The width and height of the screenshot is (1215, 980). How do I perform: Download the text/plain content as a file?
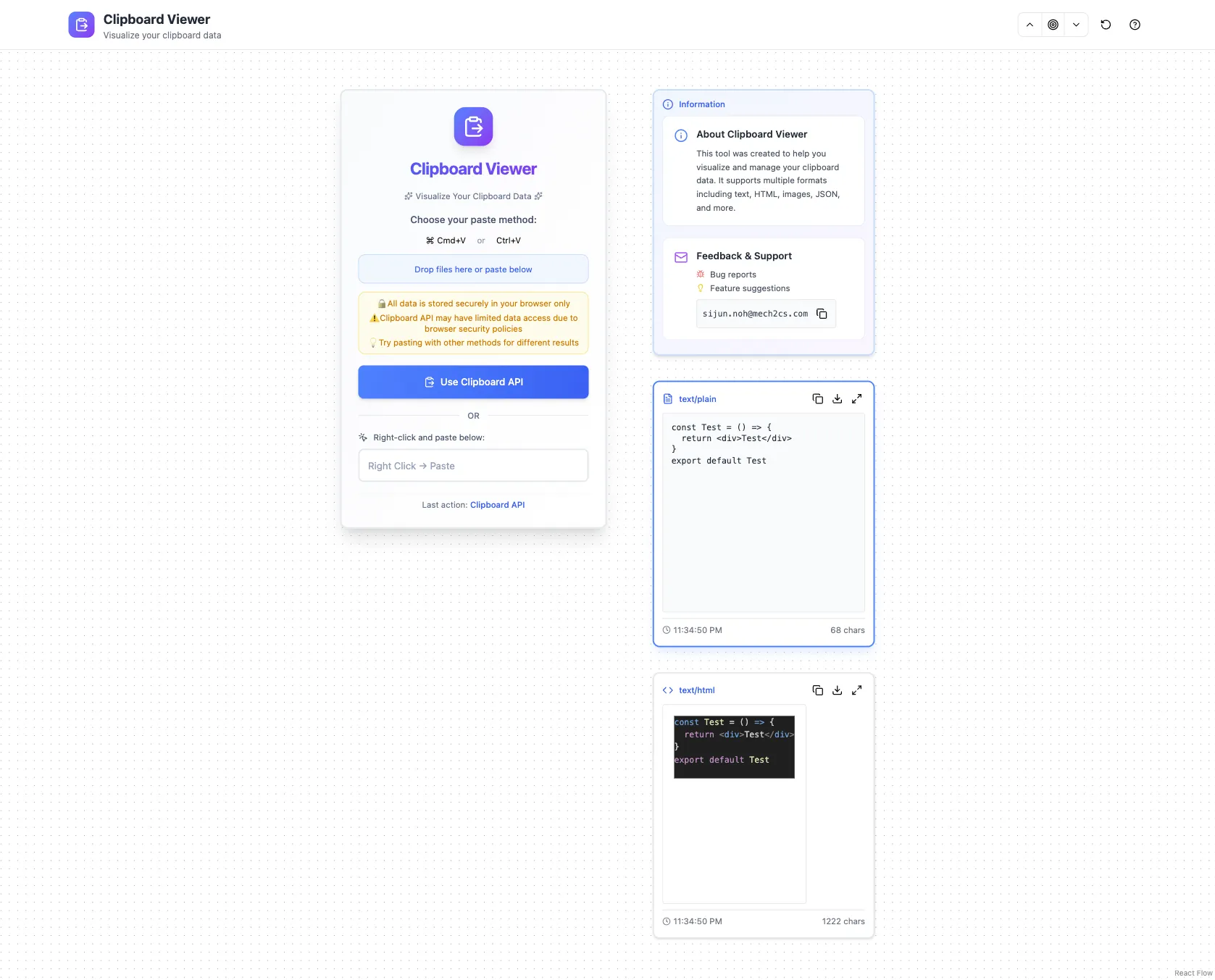point(837,398)
